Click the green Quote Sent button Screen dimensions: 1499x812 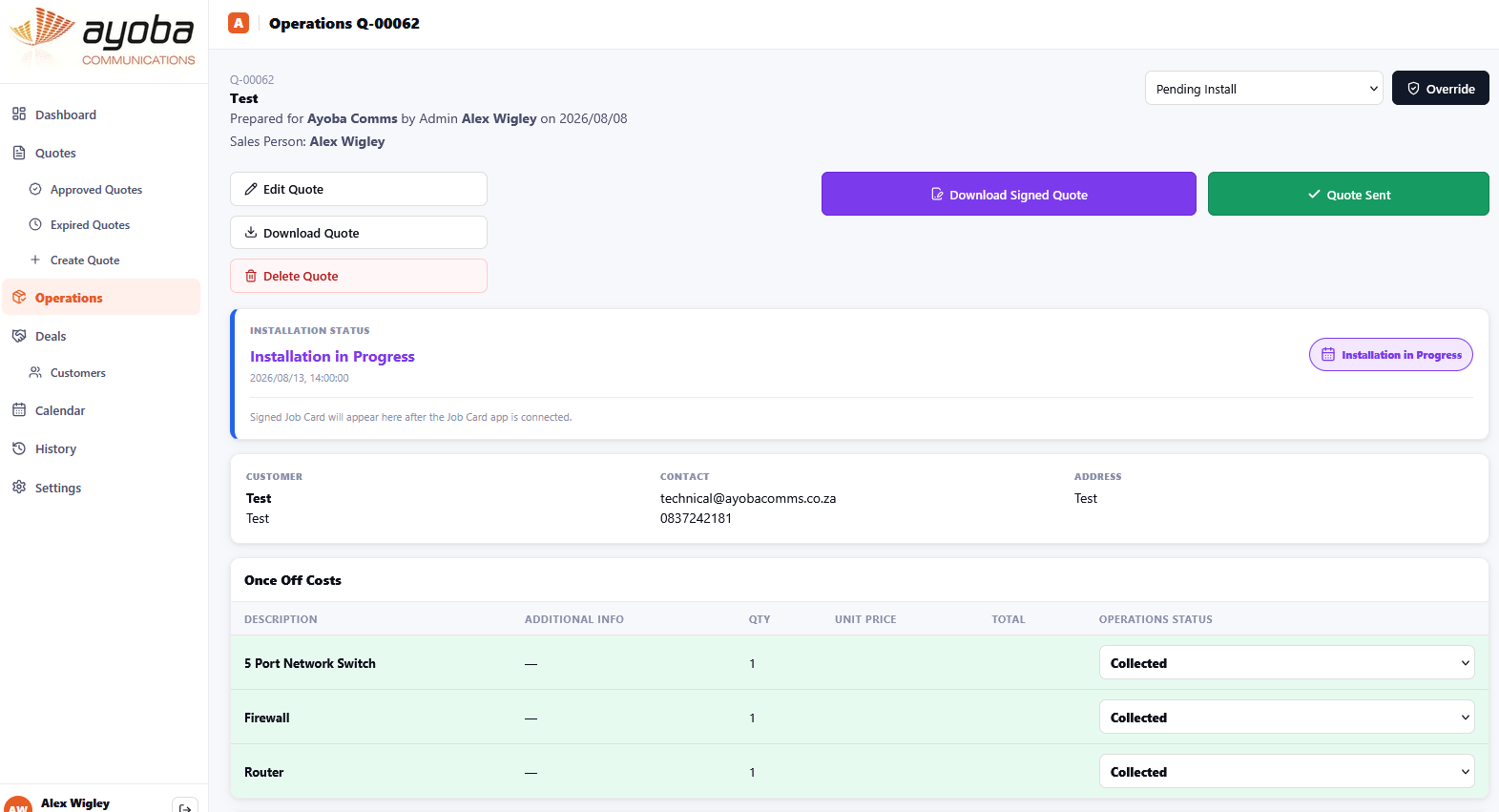[1347, 195]
